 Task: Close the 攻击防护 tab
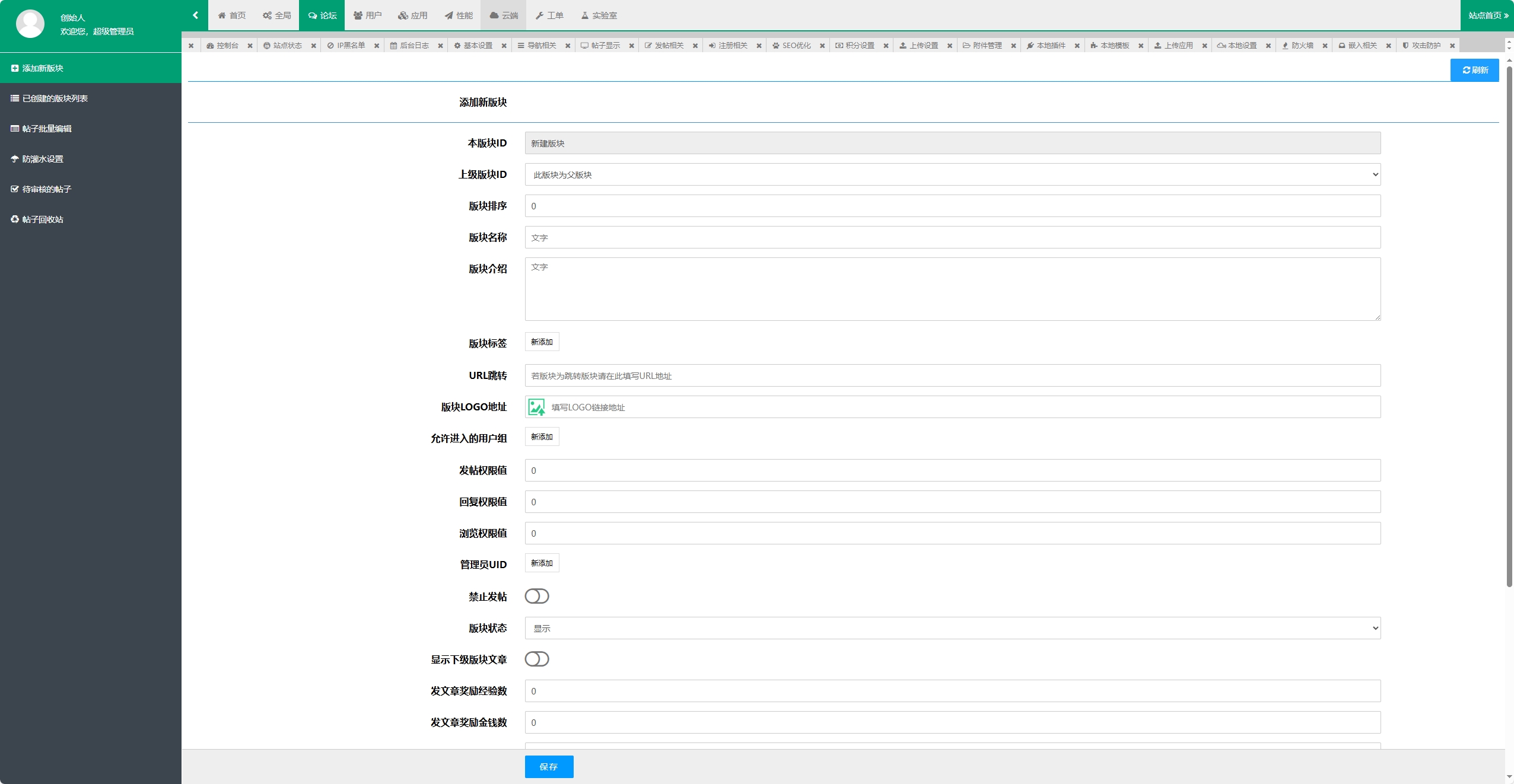tap(1452, 46)
